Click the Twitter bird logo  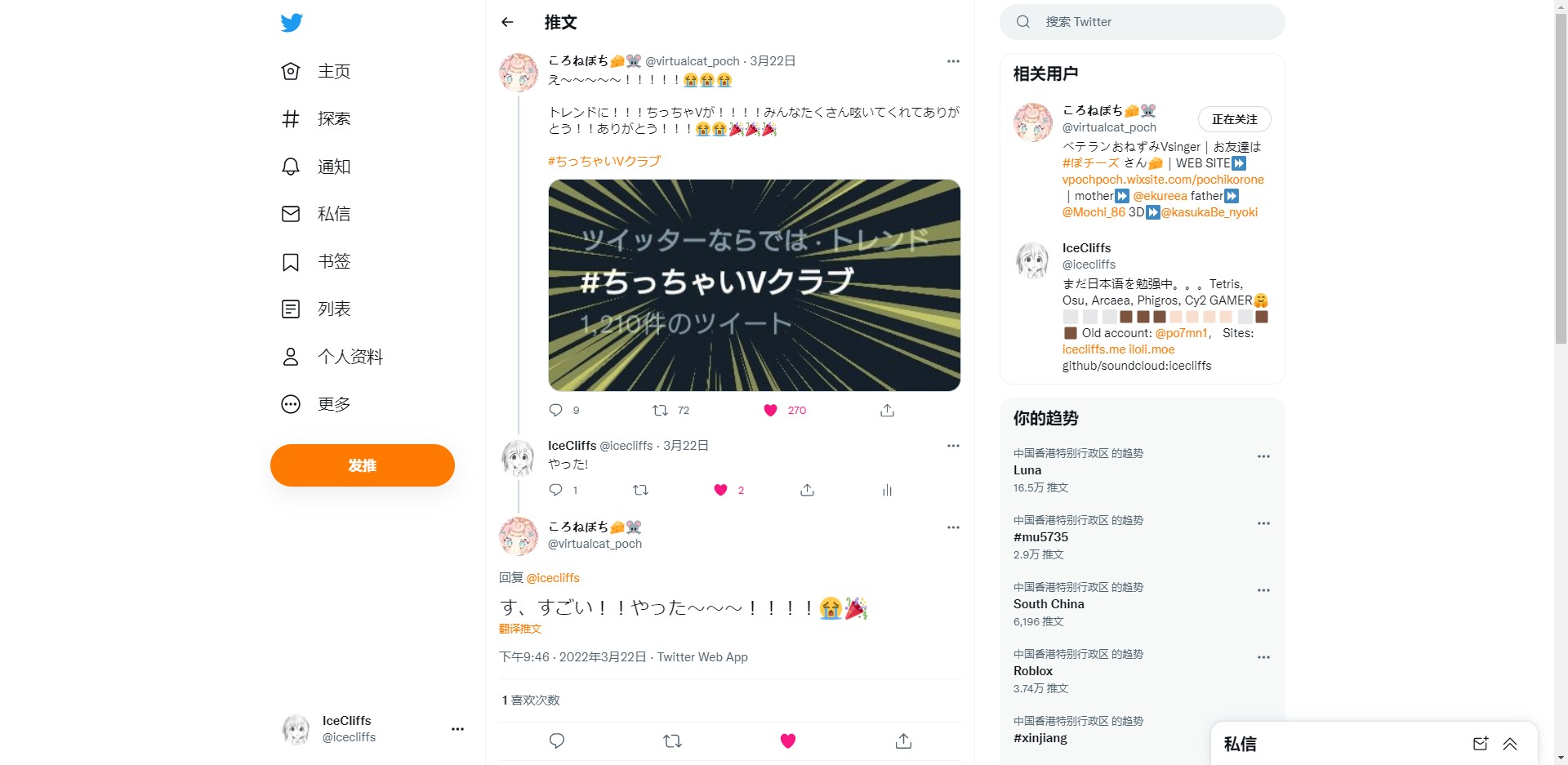(x=292, y=23)
